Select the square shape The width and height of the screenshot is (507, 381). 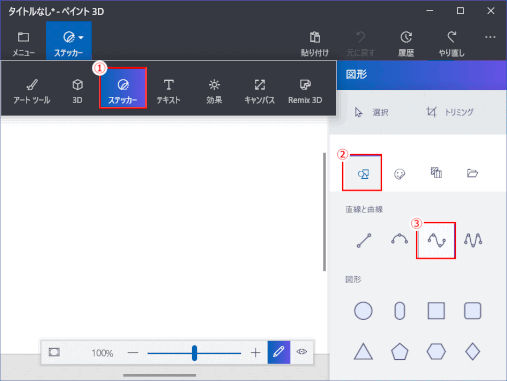[x=436, y=311]
